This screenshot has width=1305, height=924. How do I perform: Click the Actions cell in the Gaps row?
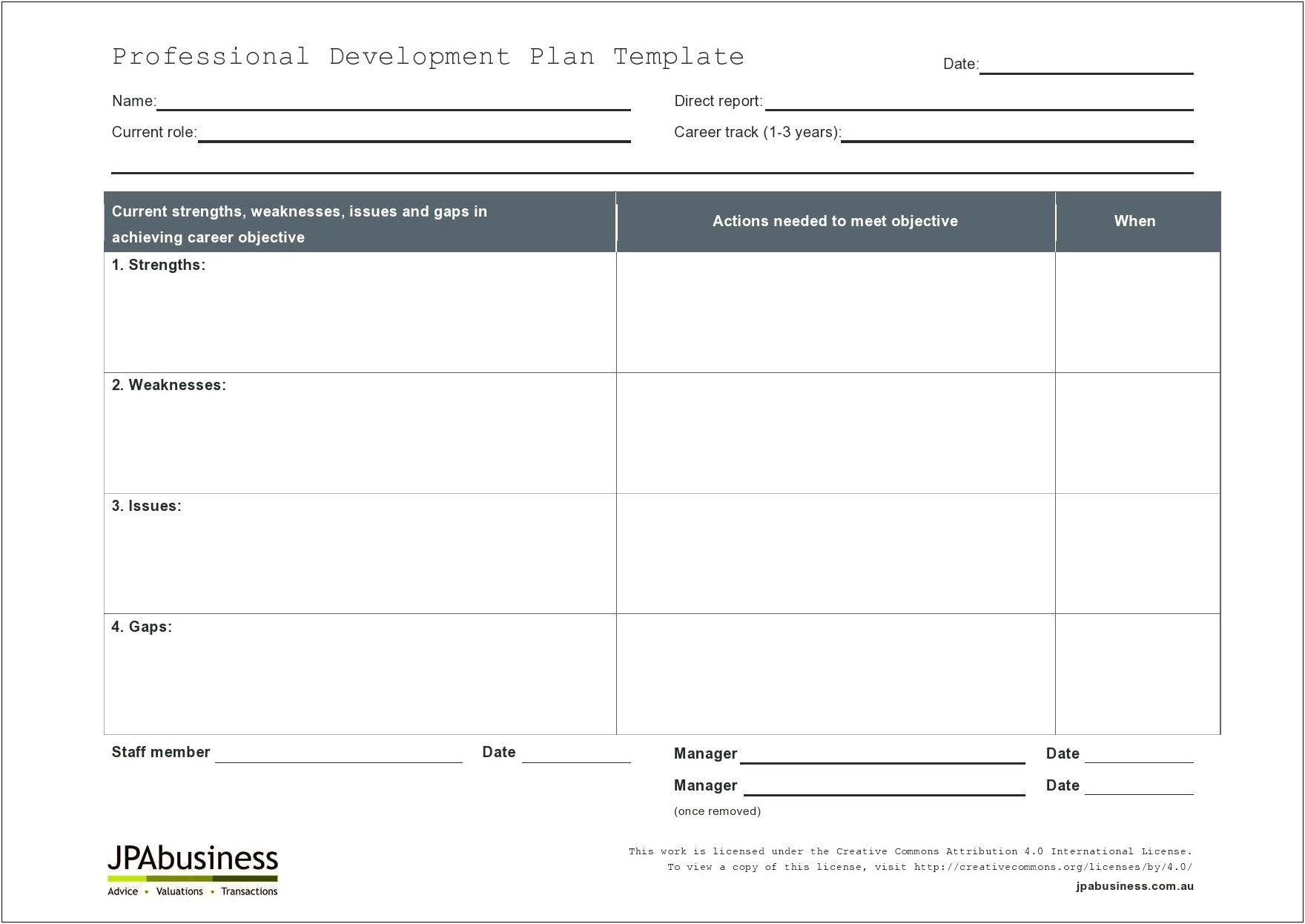coord(836,674)
